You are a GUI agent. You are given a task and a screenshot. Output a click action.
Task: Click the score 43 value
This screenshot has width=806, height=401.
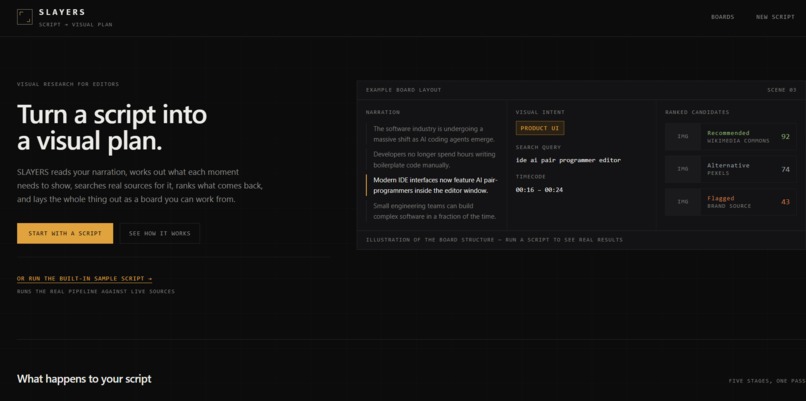click(785, 202)
